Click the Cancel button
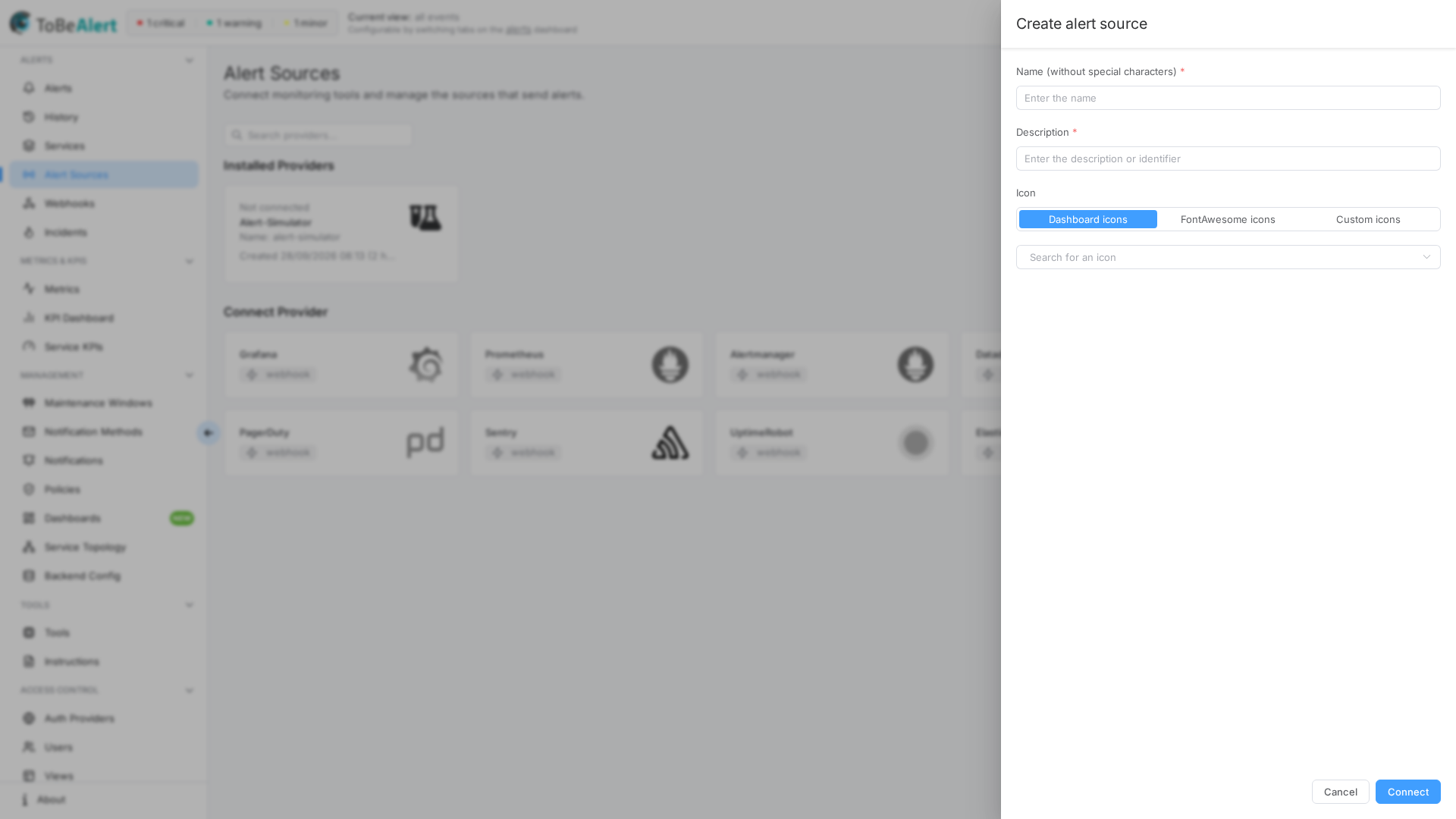 (x=1340, y=792)
